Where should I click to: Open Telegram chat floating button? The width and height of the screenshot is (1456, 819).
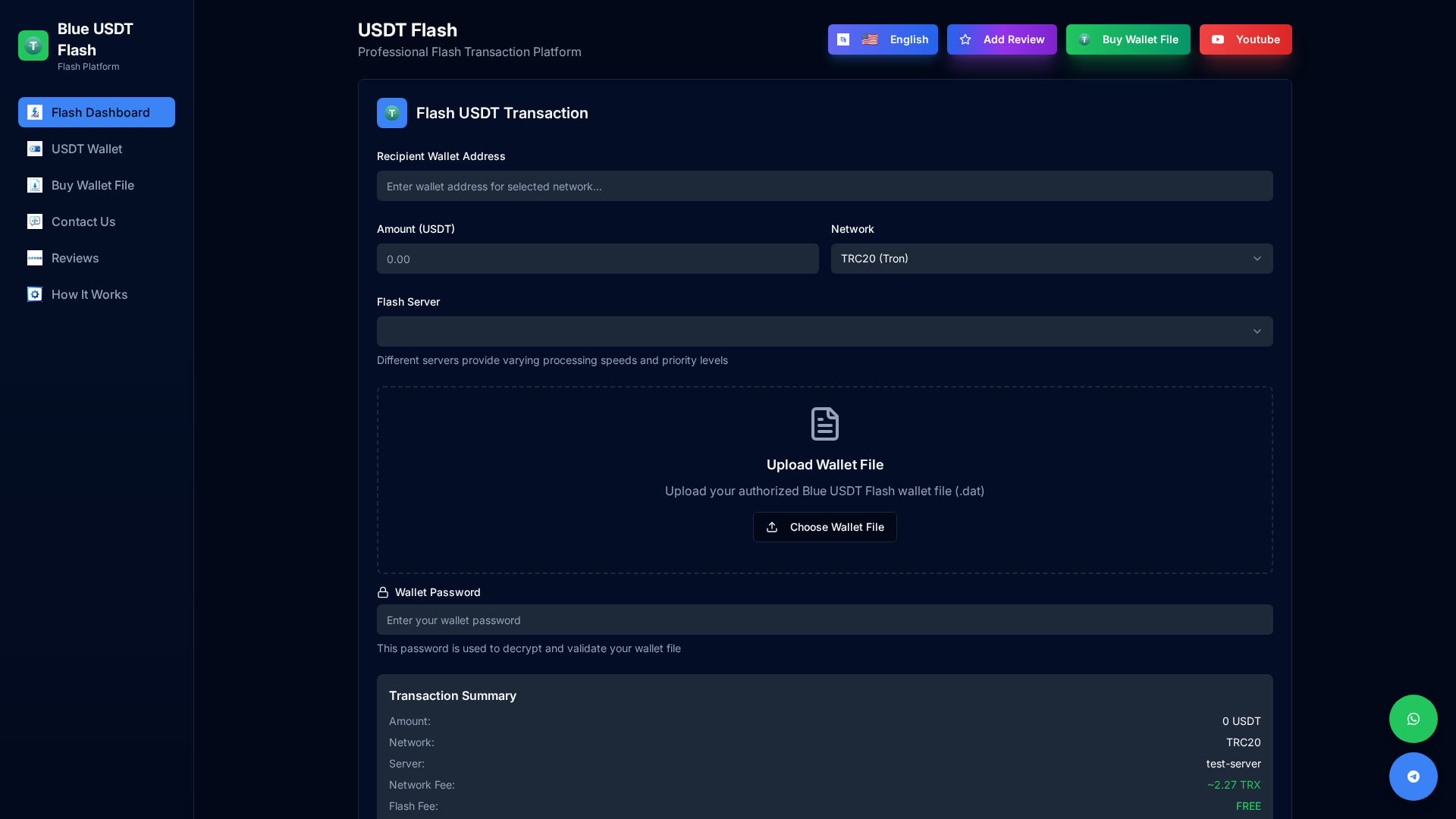pos(1414,777)
